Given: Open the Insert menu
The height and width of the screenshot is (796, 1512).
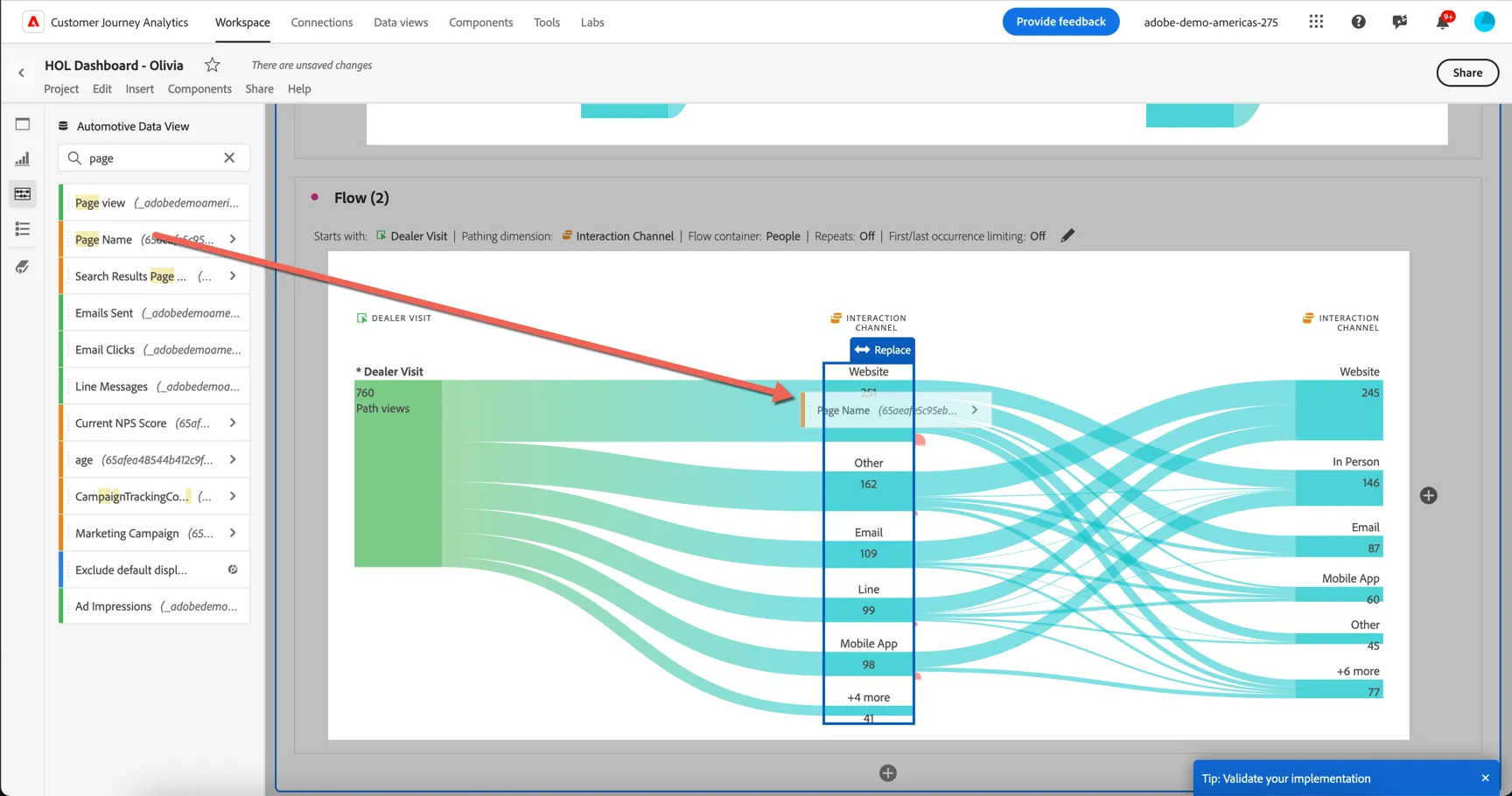Looking at the screenshot, I should (139, 88).
